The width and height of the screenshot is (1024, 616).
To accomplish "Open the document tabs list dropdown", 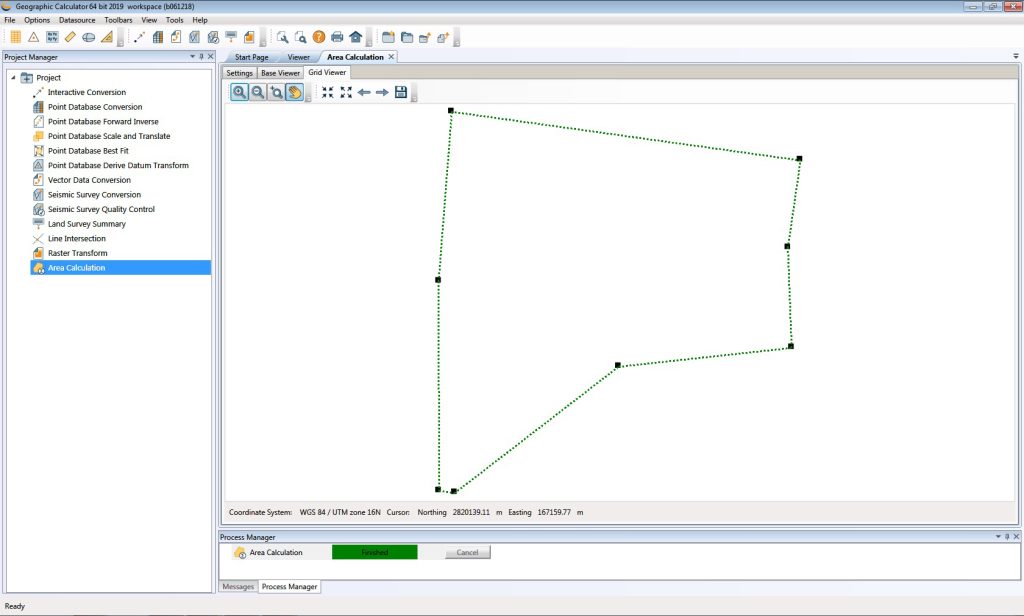I will 1016,57.
